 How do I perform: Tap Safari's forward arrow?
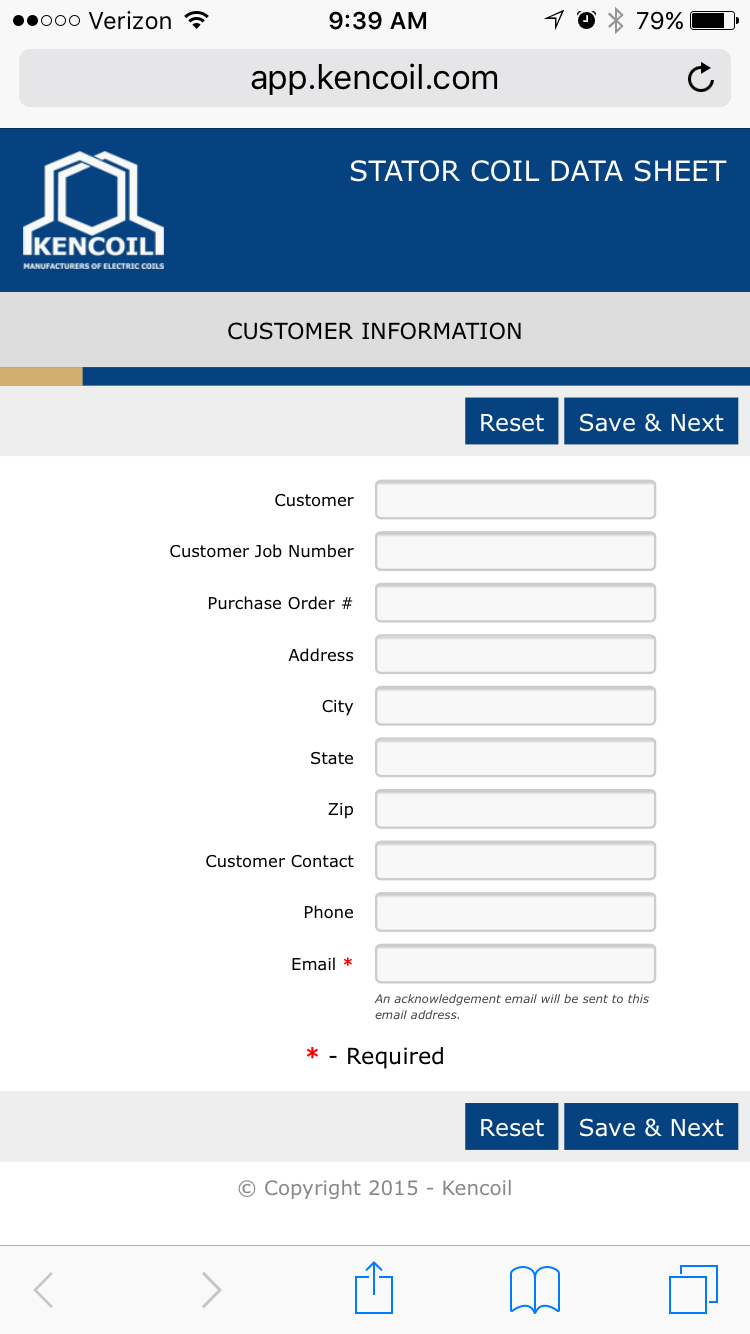(211, 1290)
